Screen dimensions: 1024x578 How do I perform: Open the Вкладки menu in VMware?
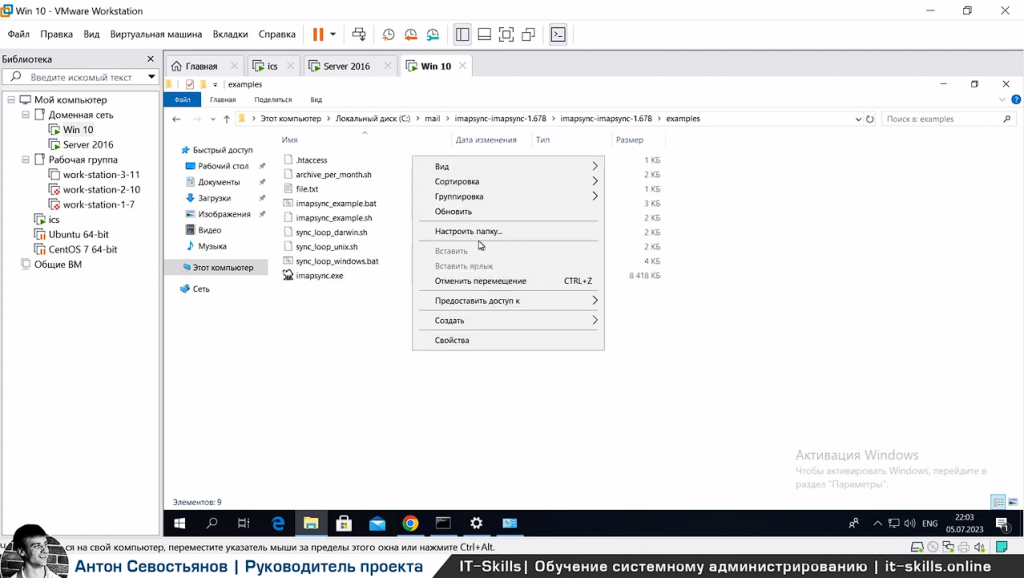(231, 34)
